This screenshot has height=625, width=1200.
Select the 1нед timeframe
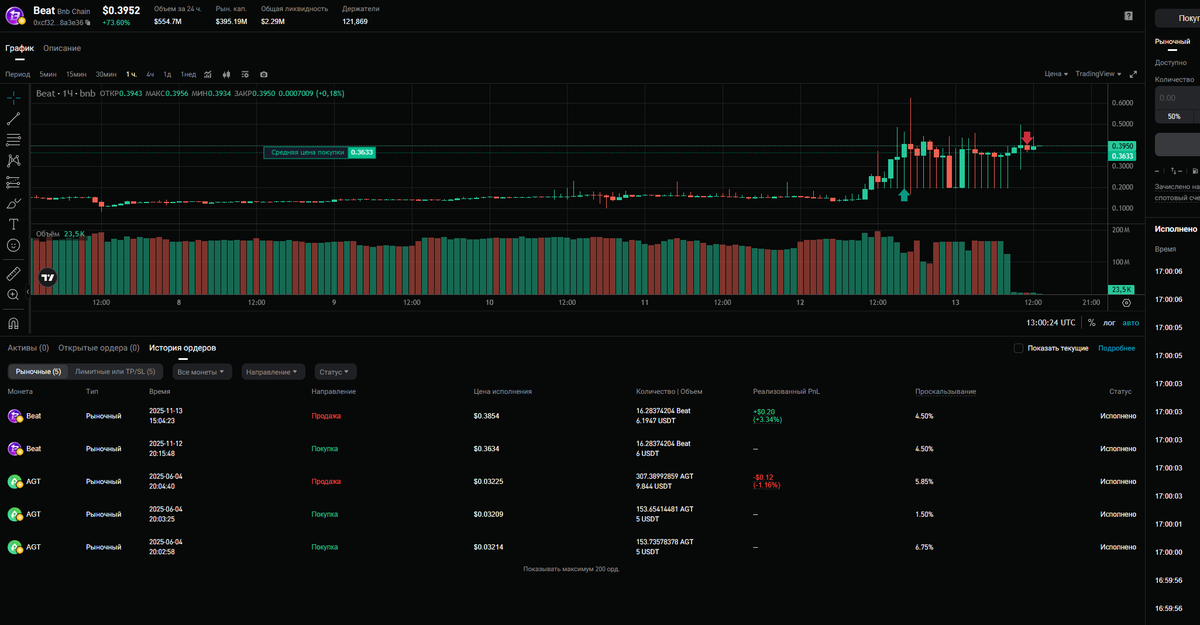point(188,74)
